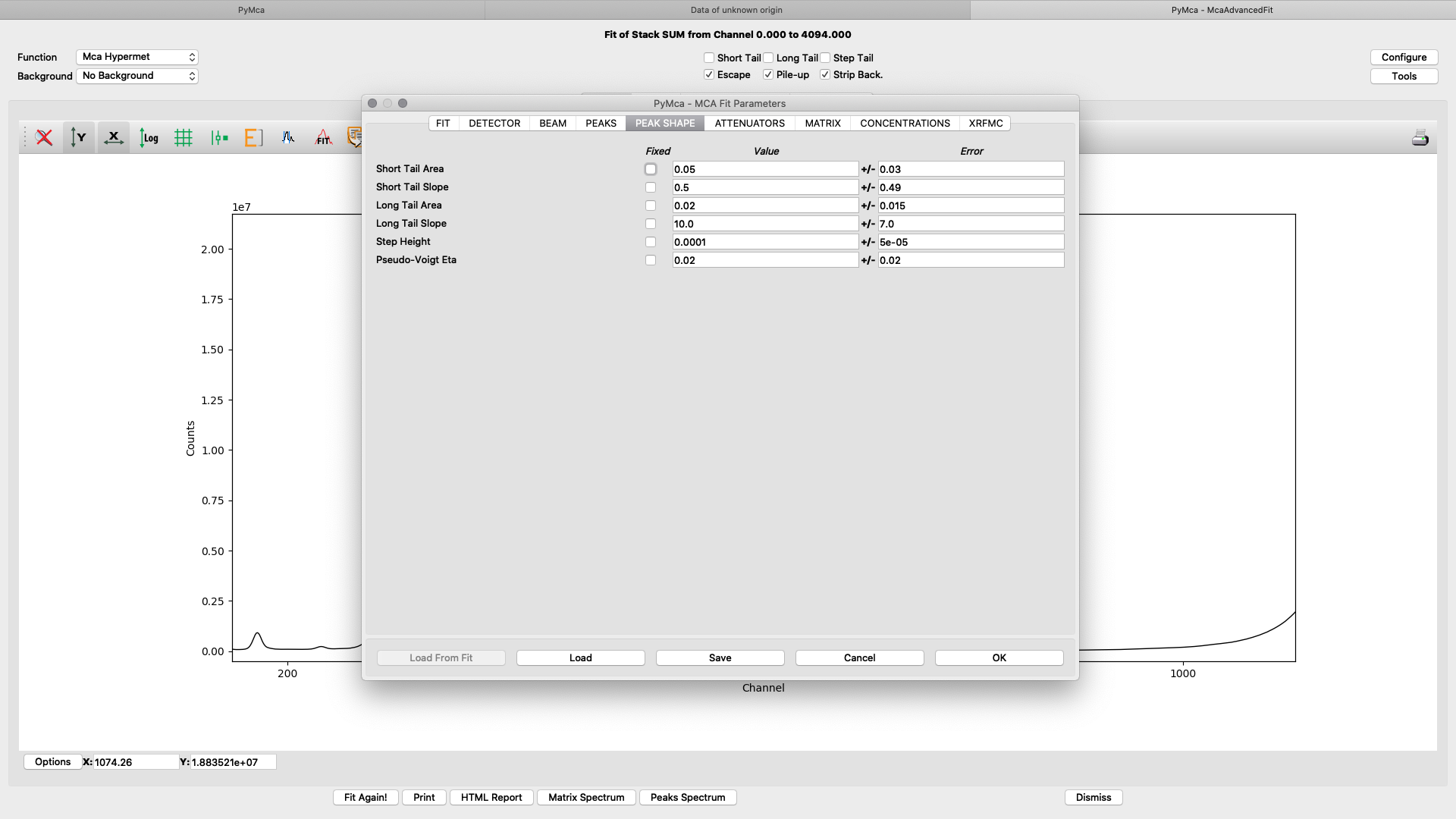This screenshot has height=819, width=1456.
Task: Click the red FIT icon
Action: [x=323, y=137]
